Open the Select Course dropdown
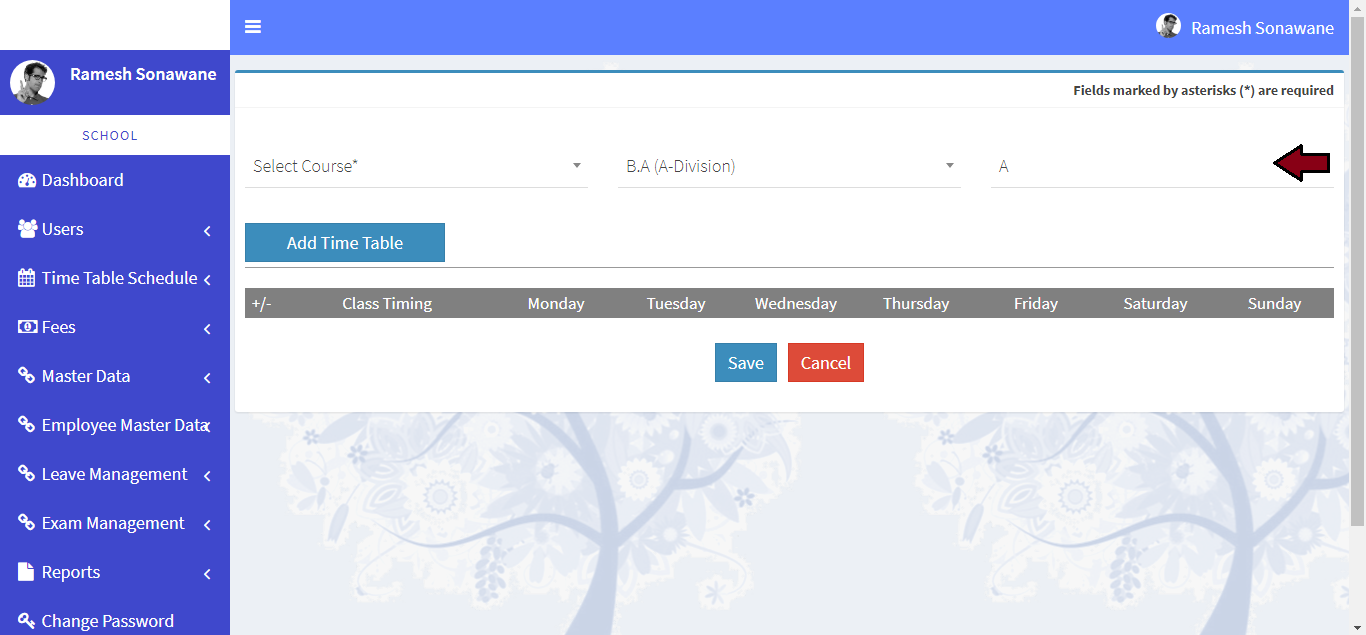 [x=416, y=166]
